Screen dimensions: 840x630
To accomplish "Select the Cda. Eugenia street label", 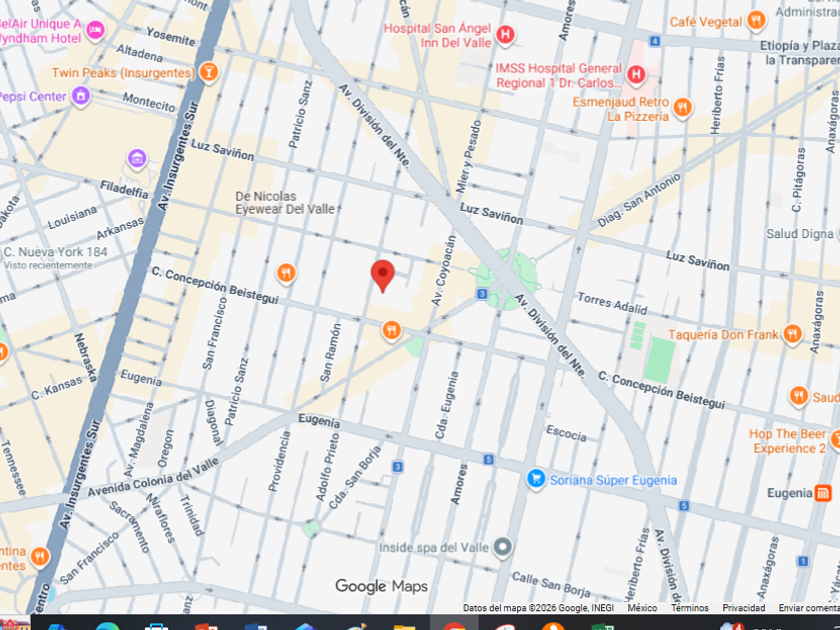I will [446, 406].
